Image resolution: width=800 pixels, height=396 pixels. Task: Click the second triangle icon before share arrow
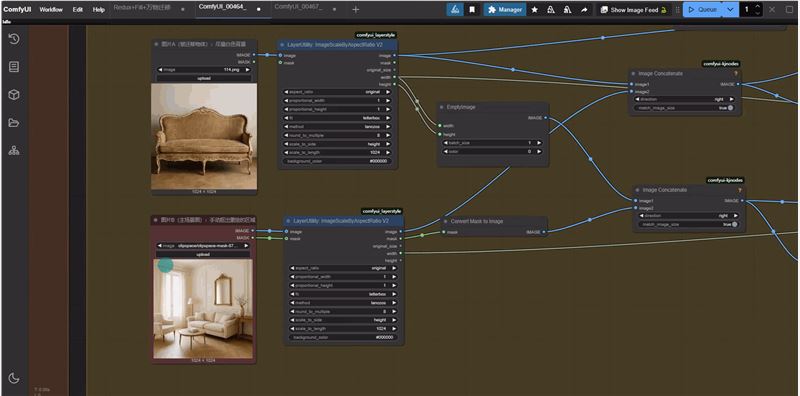(x=567, y=9)
